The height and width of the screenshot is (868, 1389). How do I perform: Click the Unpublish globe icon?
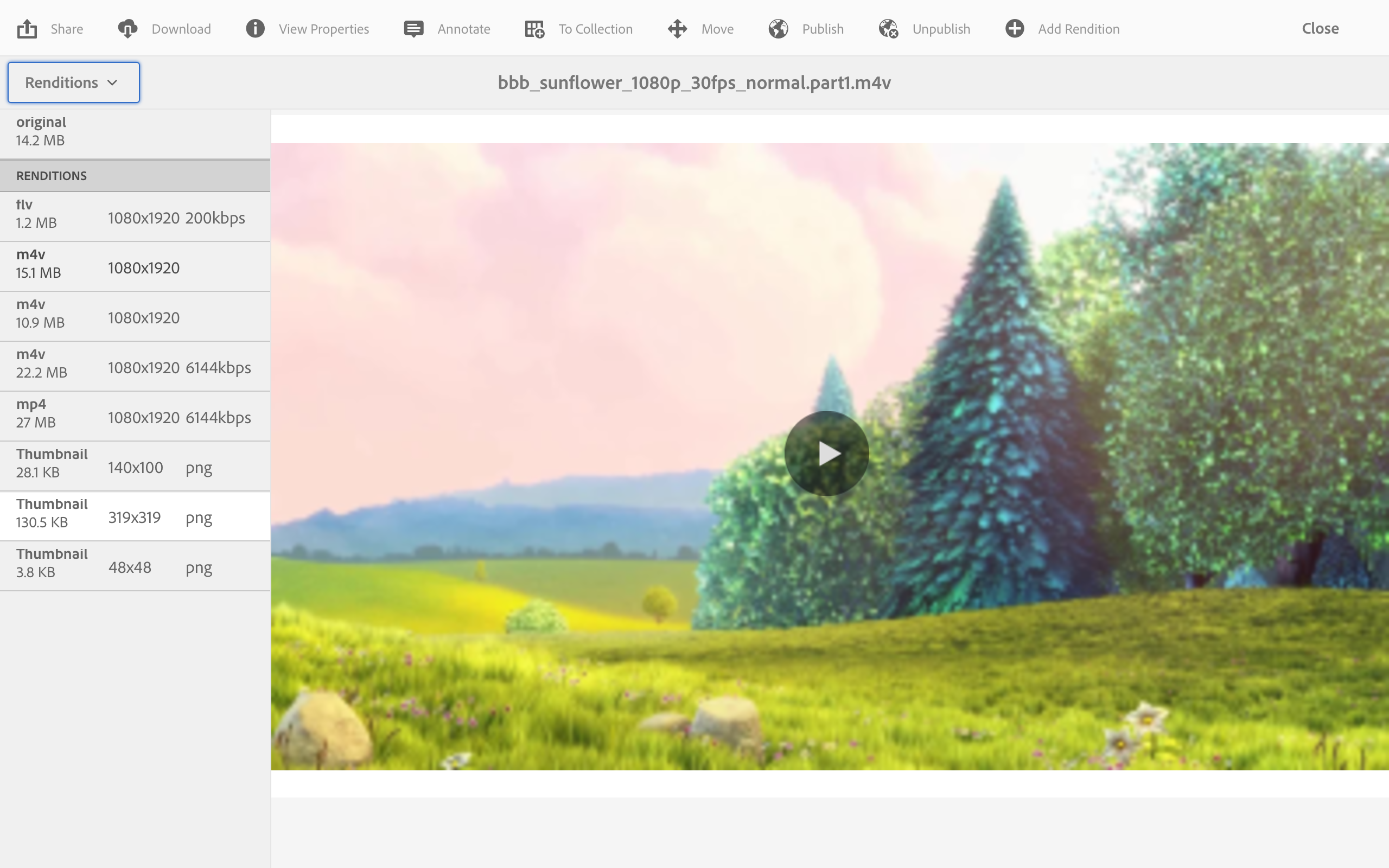[x=888, y=29]
